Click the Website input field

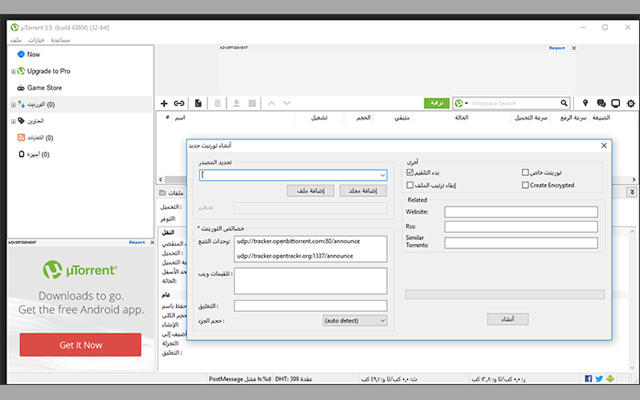pyautogui.click(x=521, y=212)
